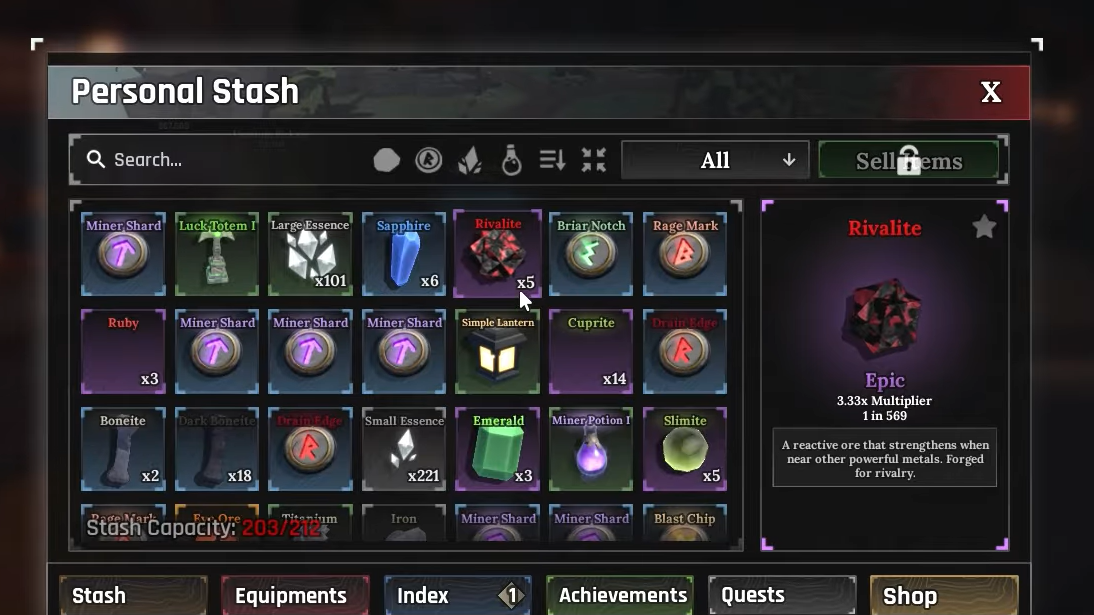Click the compact stack items icon
This screenshot has width=1094, height=615.
[594, 161]
